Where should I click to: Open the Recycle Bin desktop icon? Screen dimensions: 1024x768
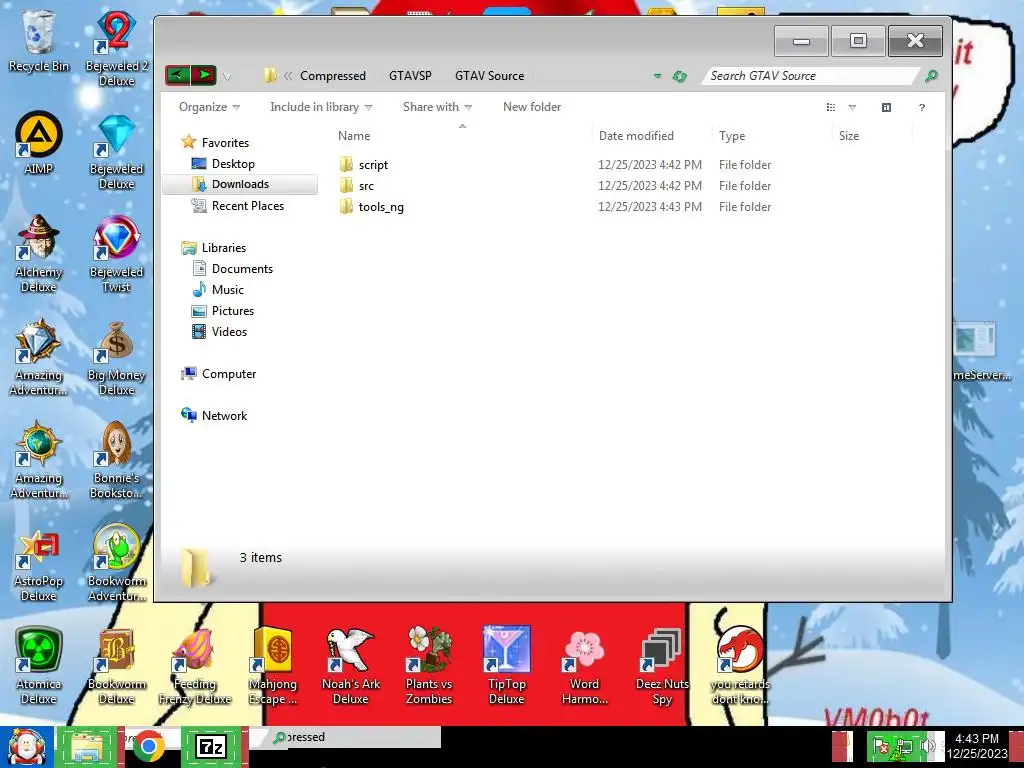[39, 41]
